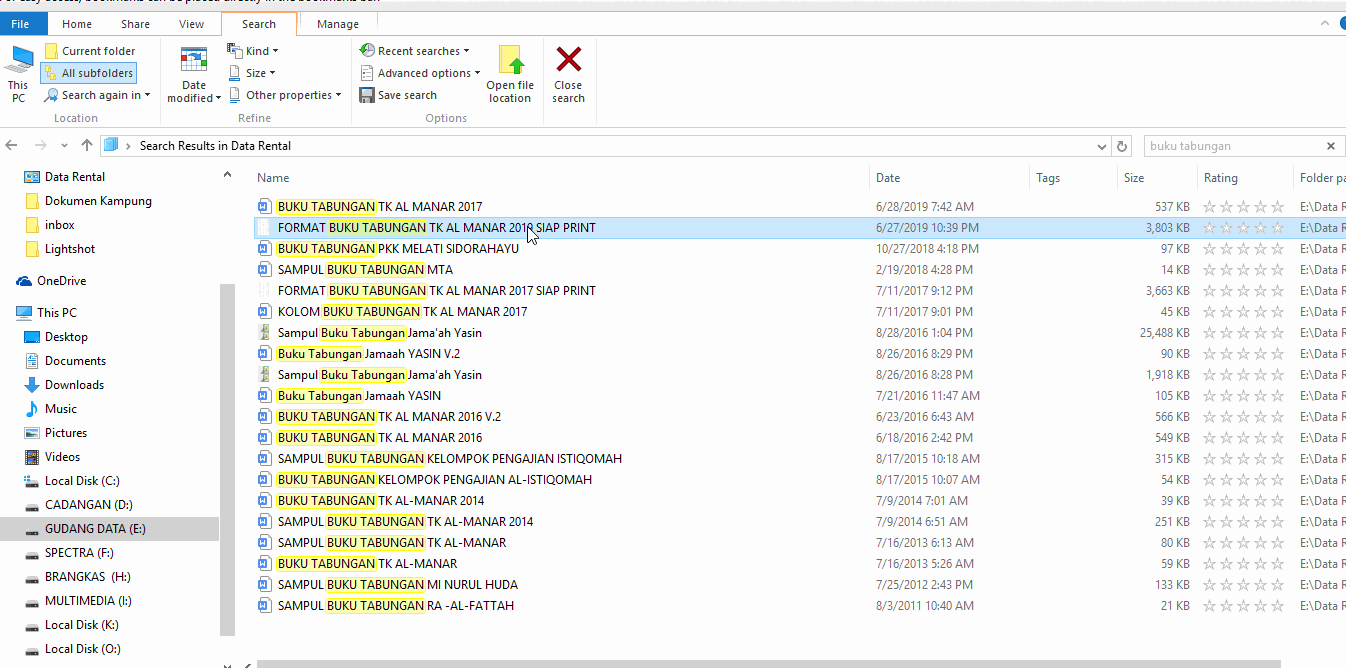Open the Kind filter dropdown
The height and width of the screenshot is (668, 1346).
coord(253,51)
